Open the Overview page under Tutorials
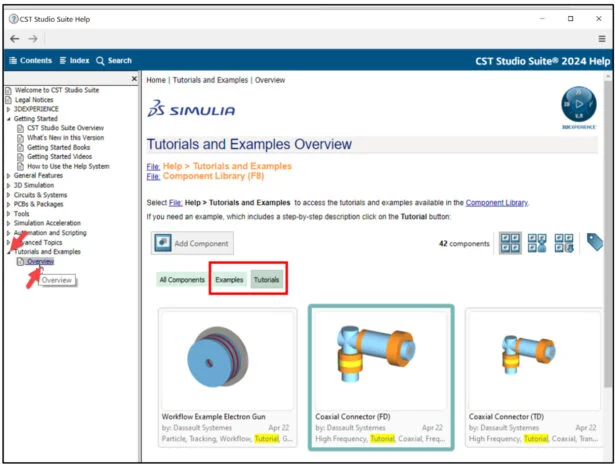 [x=40, y=262]
